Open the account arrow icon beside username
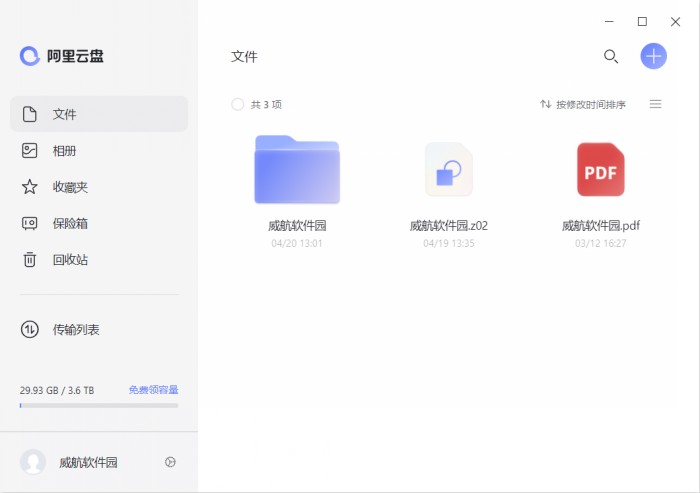This screenshot has height=493, width=700. coord(170,462)
